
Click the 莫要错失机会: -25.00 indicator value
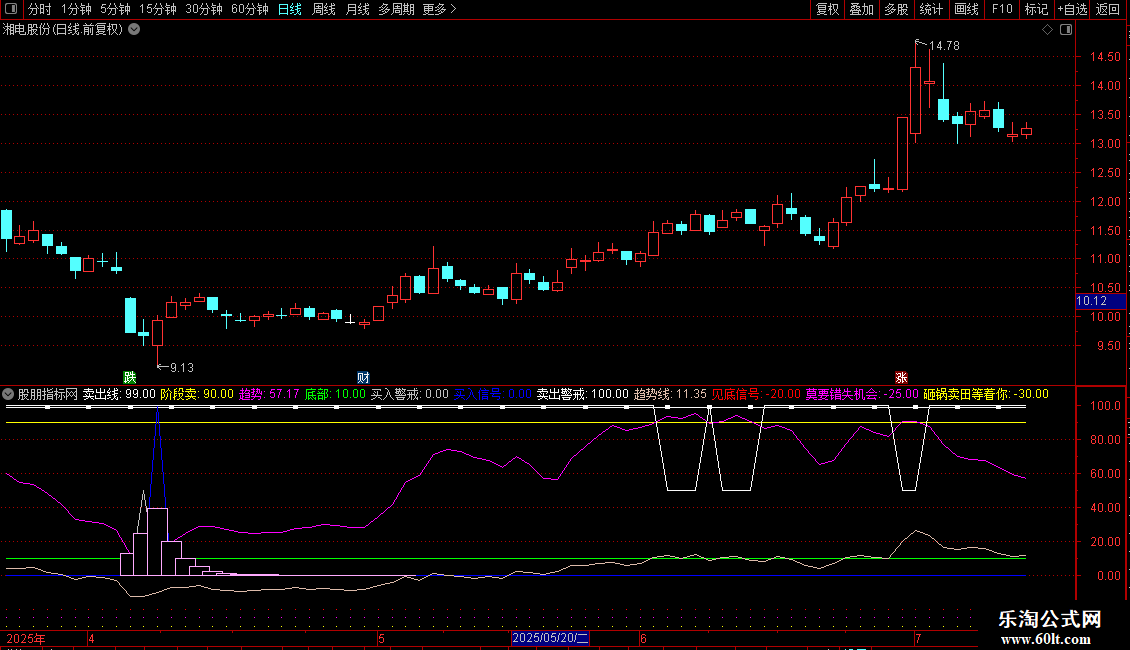pos(862,394)
